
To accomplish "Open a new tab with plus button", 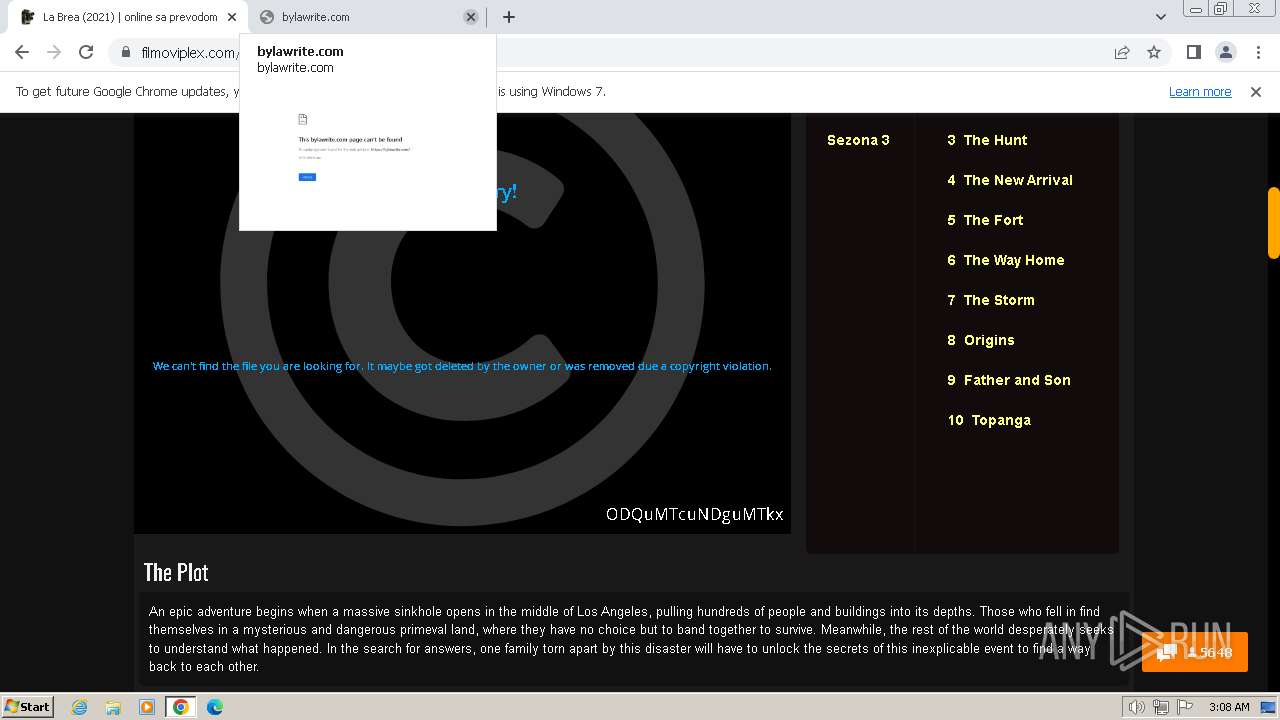I will click(x=509, y=17).
